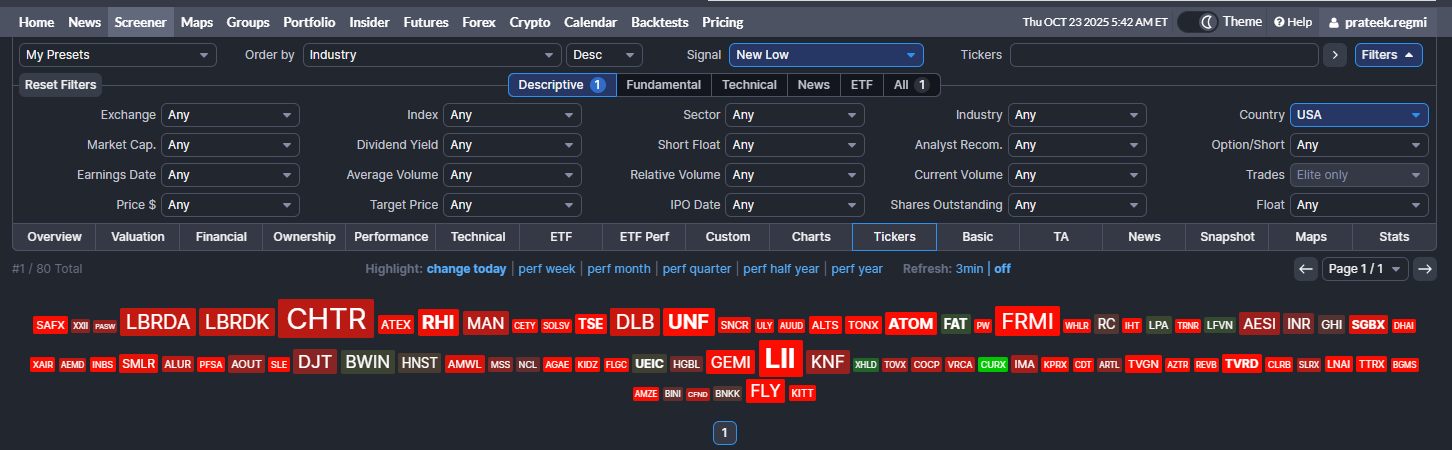1452x450 pixels.
Task: Select the Charts view tab
Action: pos(811,237)
